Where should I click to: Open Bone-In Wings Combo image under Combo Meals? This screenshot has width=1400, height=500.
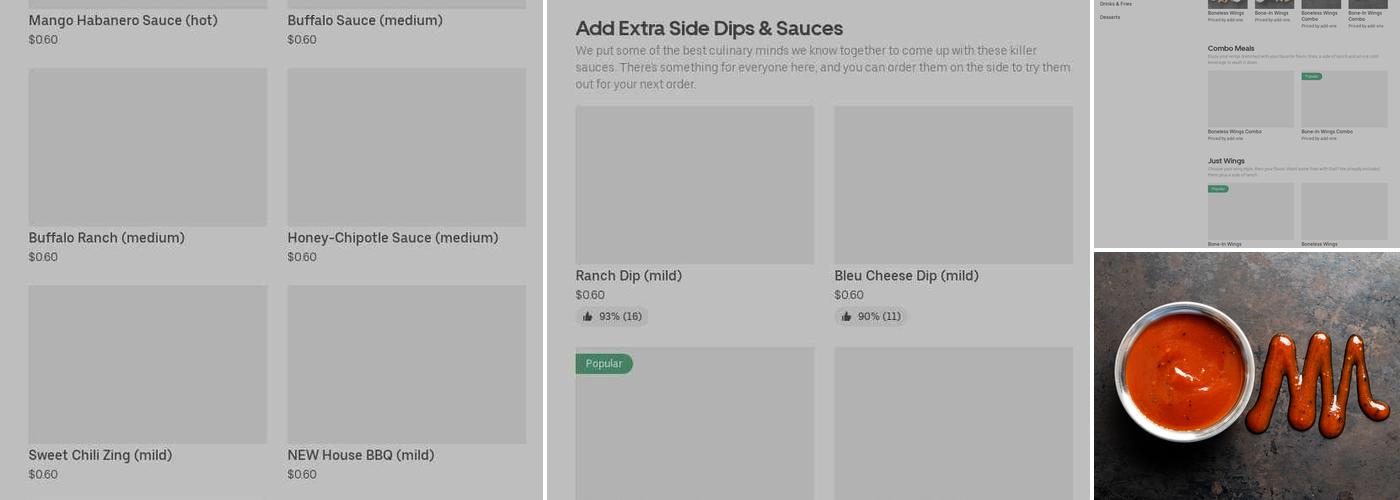(x=1343, y=99)
